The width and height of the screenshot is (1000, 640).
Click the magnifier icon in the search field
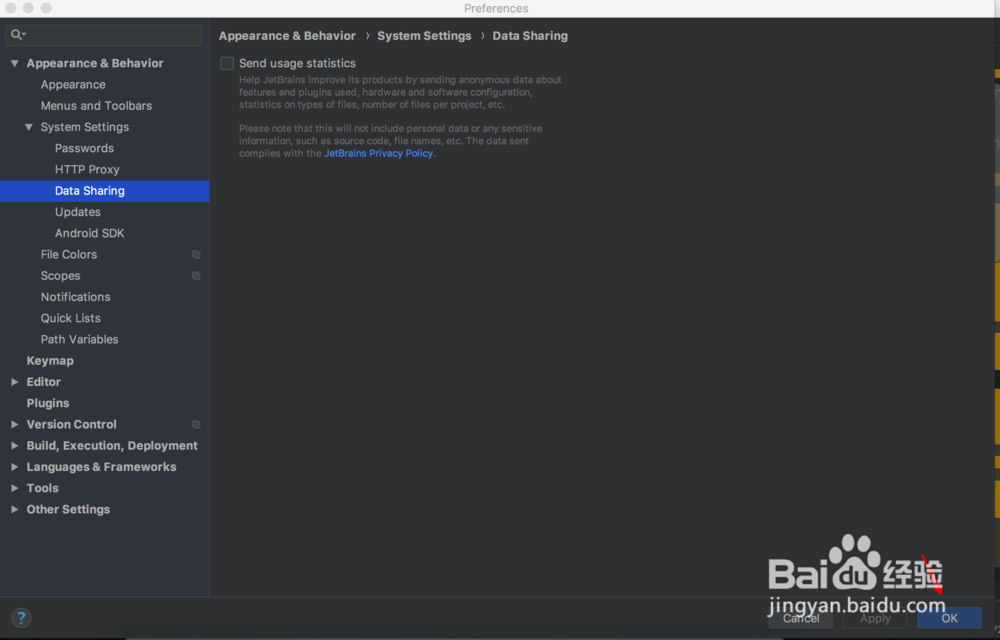pos(15,33)
